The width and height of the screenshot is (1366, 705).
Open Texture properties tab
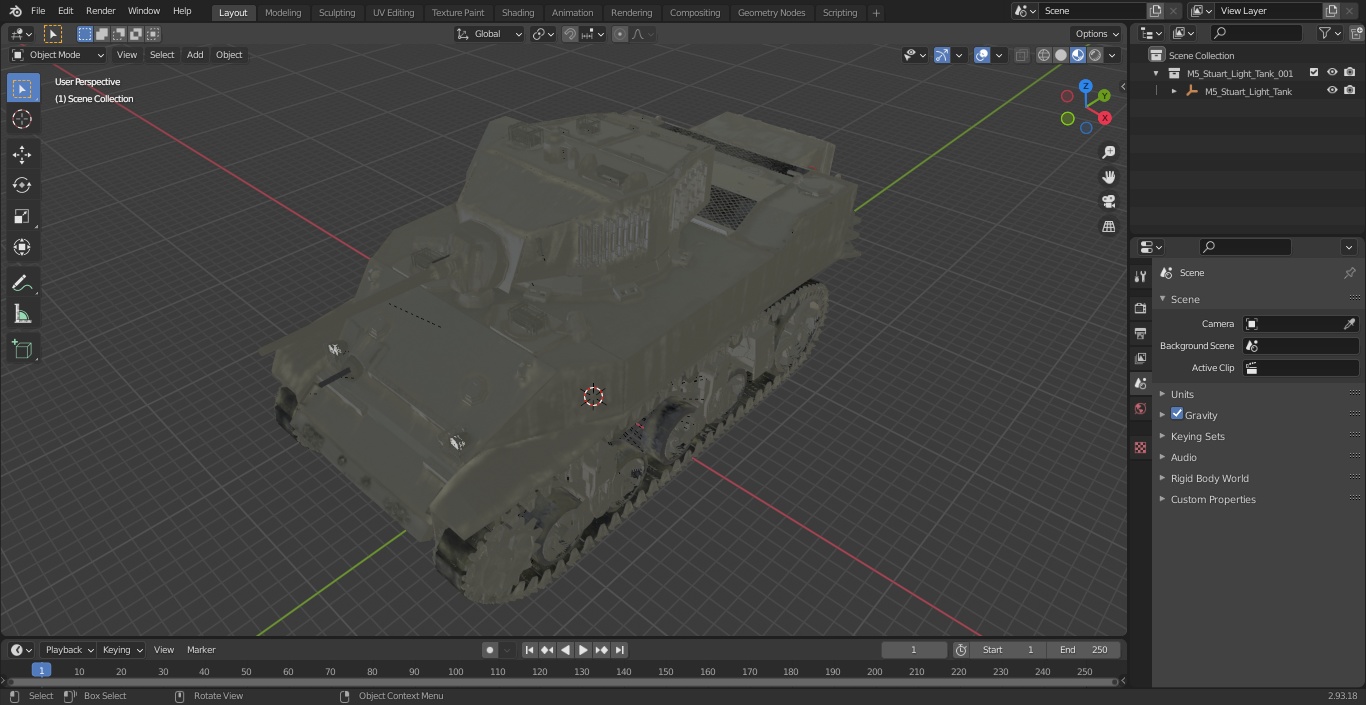[1140, 447]
